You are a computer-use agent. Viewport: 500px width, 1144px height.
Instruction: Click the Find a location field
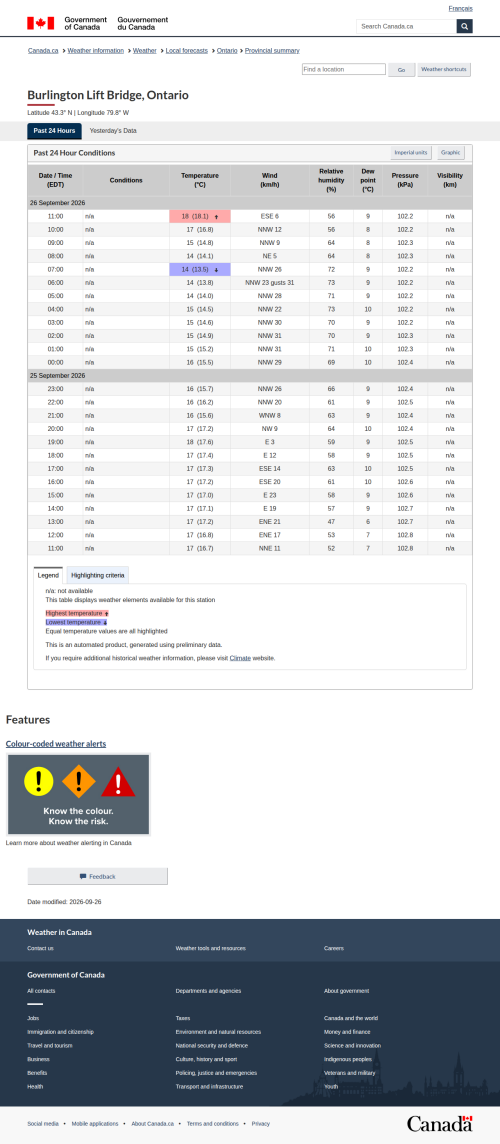click(x=344, y=69)
